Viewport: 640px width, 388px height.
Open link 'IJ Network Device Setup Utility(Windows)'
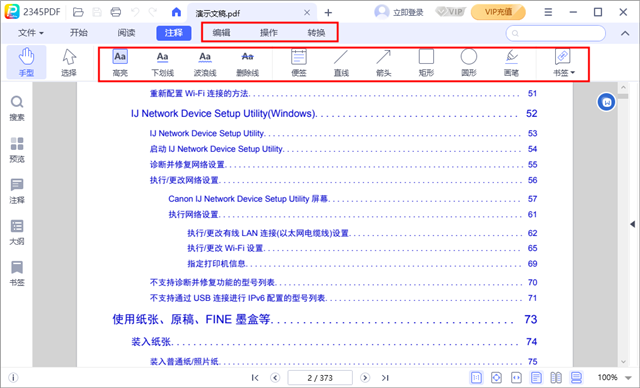click(x=223, y=113)
